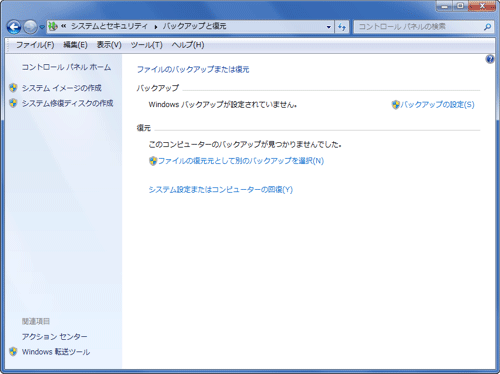Expand the breadcrumb overflow chevron
Viewport: 500px width, 374px height.
tap(63, 26)
